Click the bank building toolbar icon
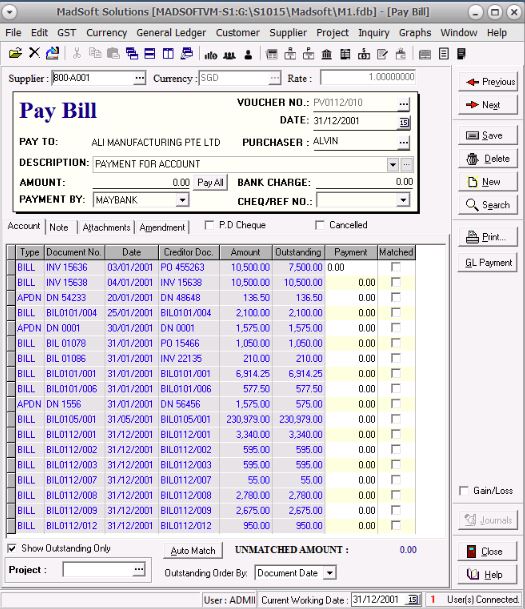The image size is (525, 609). click(327, 54)
